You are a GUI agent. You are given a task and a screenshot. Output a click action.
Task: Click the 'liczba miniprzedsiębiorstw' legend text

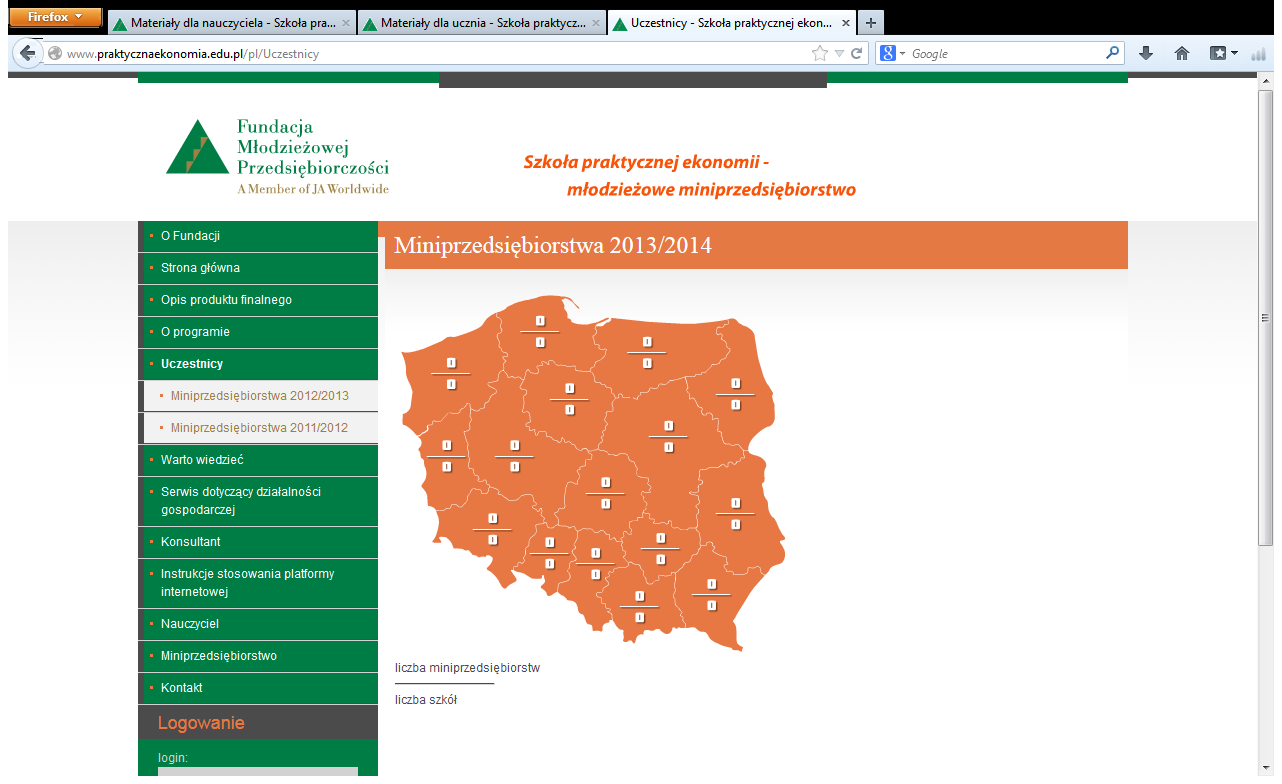(x=467, y=668)
